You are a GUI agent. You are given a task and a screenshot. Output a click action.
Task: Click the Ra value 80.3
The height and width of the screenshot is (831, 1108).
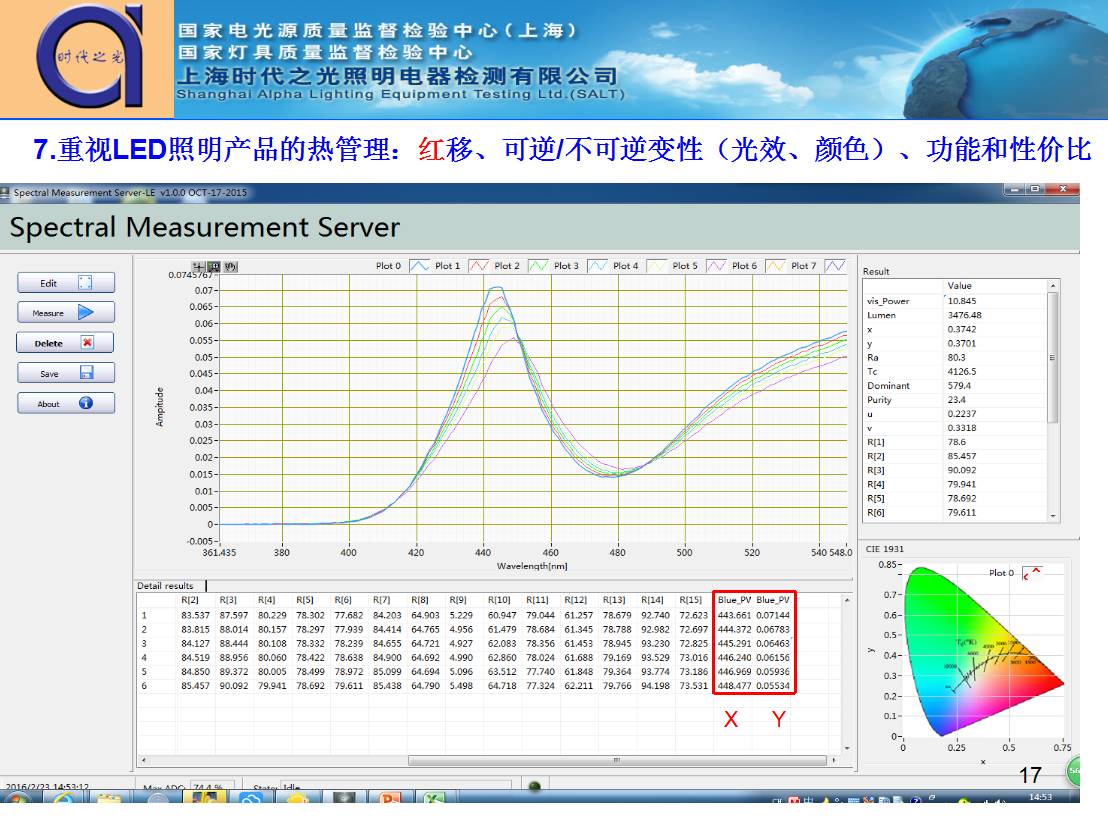956,358
